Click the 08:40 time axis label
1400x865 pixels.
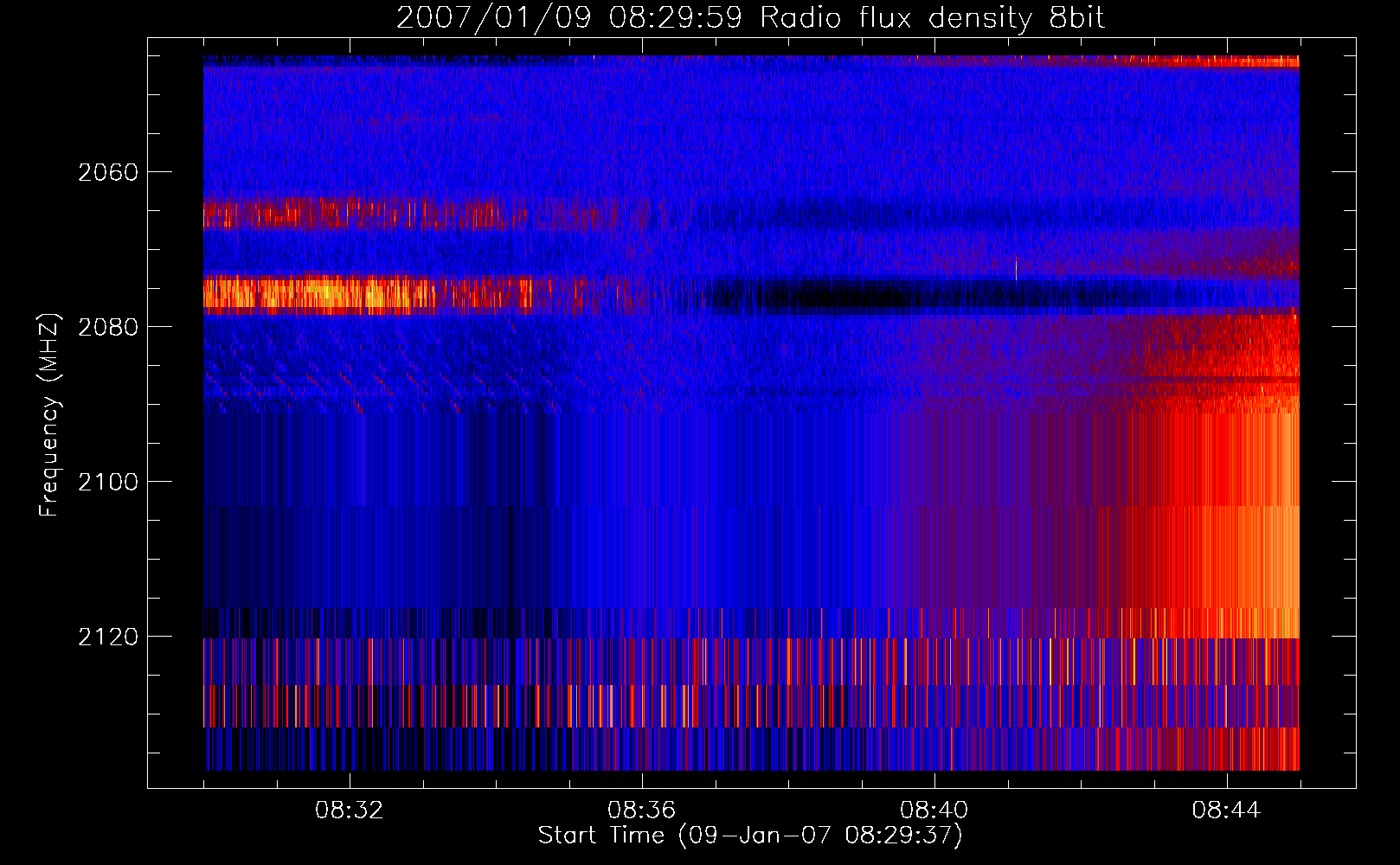click(x=934, y=811)
